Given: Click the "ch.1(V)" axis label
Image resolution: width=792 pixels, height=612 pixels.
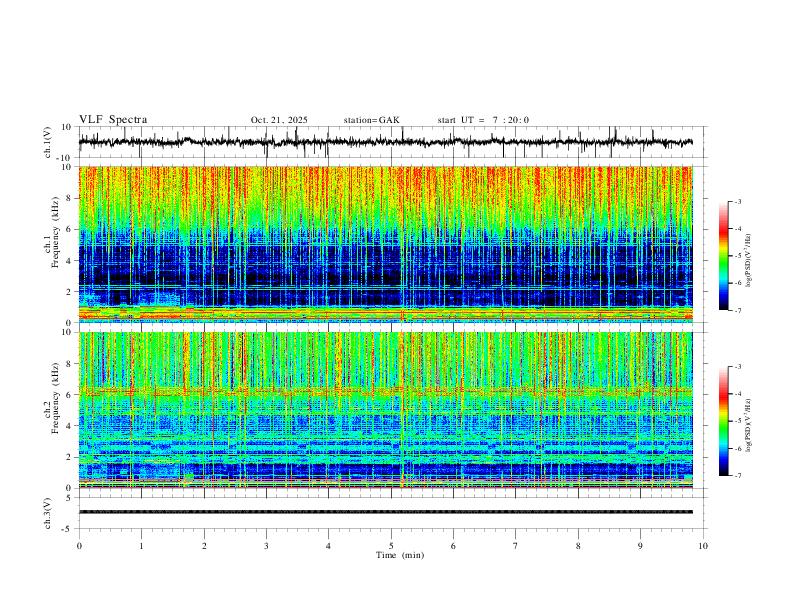Looking at the screenshot, I should tap(48, 142).
